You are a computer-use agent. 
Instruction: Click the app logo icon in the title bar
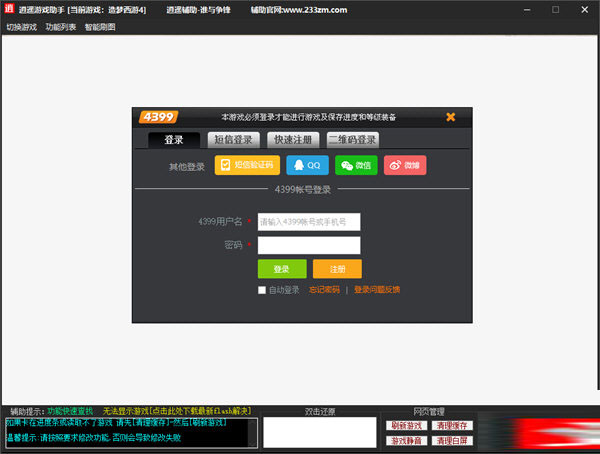[8, 9]
